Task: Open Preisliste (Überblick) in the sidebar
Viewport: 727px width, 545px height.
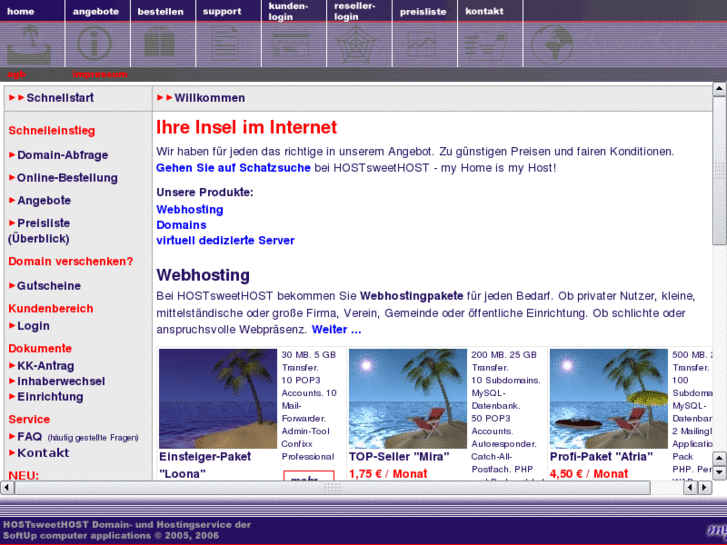Action: pos(39,231)
